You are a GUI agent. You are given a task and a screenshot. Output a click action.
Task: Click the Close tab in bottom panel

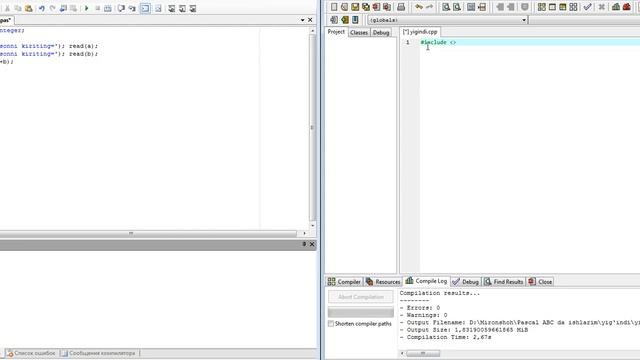pyautogui.click(x=540, y=282)
